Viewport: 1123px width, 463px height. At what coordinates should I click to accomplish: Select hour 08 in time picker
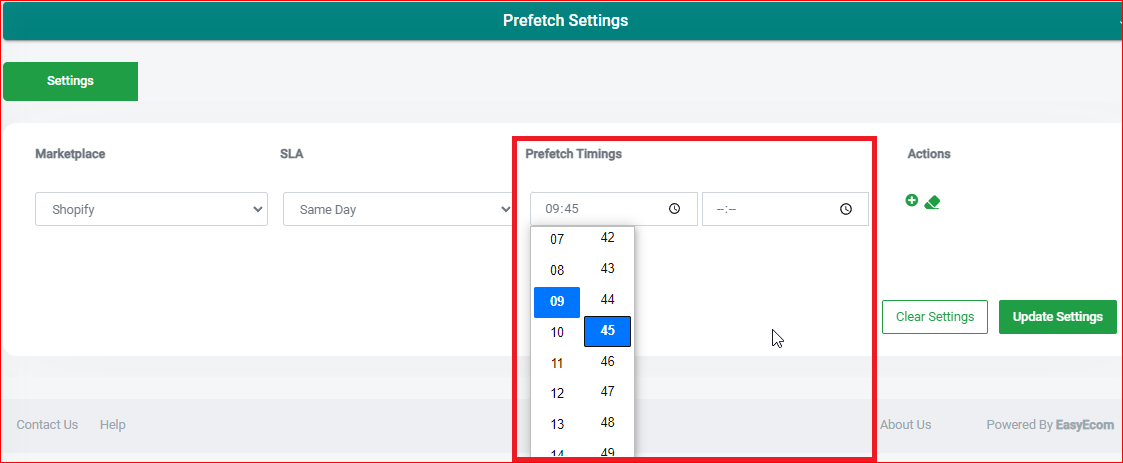[x=557, y=271]
